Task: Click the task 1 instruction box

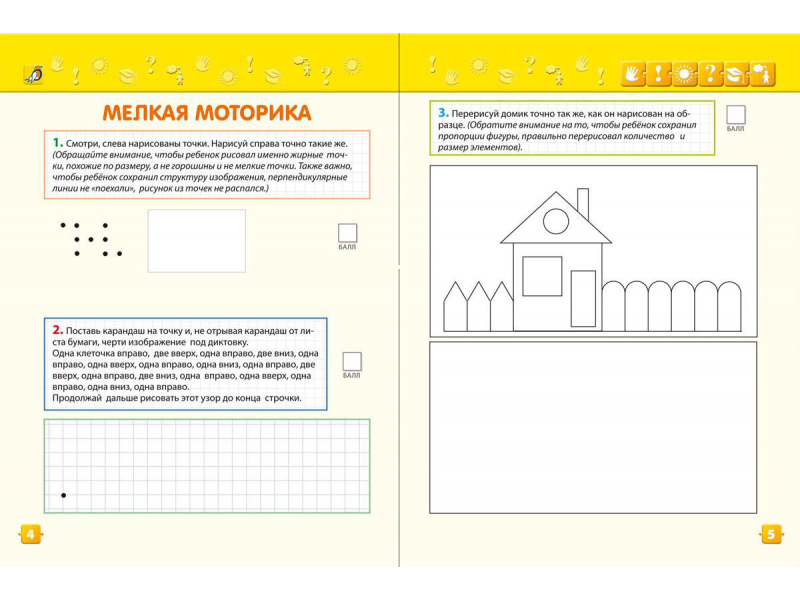Action: pyautogui.click(x=206, y=165)
